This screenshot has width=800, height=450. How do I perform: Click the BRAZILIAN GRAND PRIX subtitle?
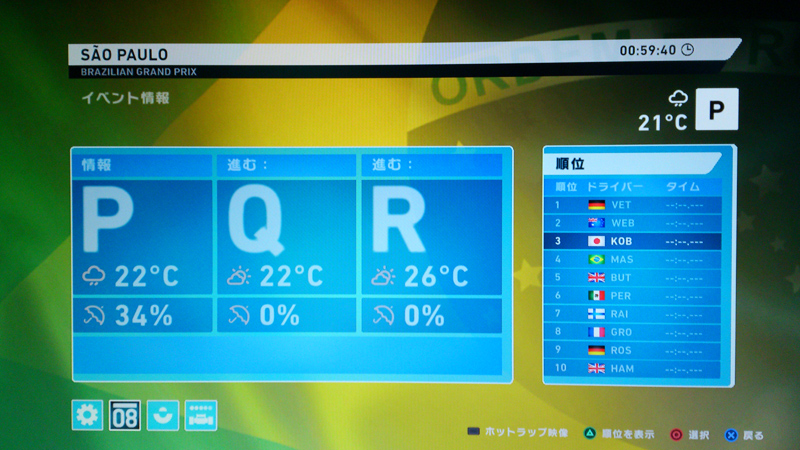tap(139, 72)
